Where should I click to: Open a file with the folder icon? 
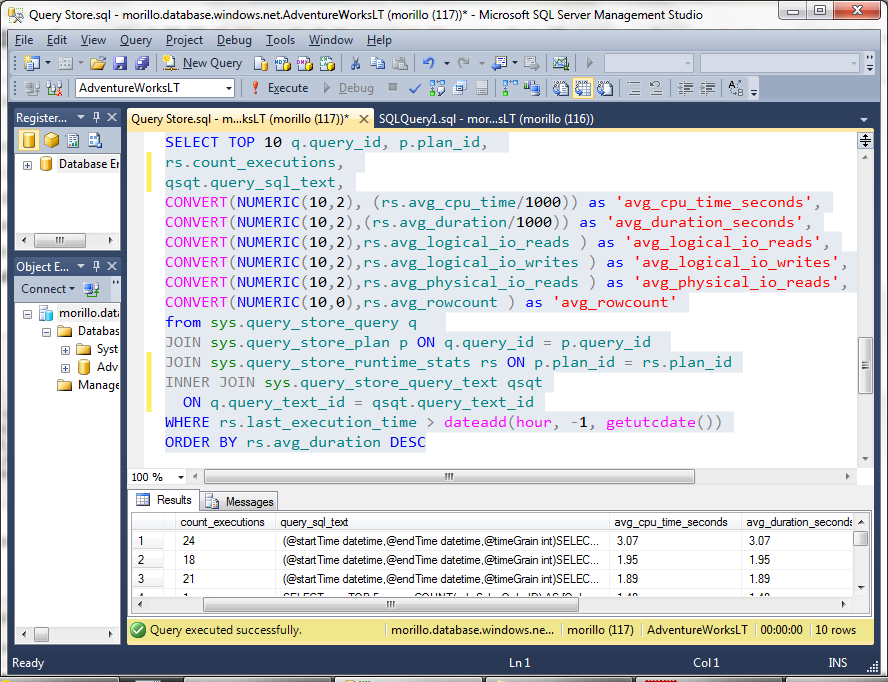coord(98,63)
